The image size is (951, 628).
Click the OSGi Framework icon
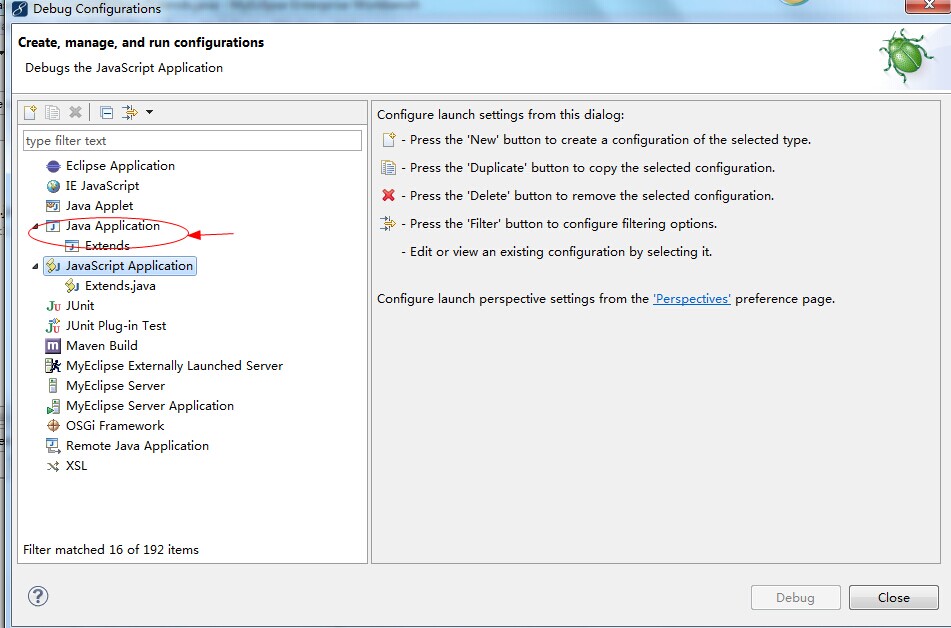[x=53, y=426]
